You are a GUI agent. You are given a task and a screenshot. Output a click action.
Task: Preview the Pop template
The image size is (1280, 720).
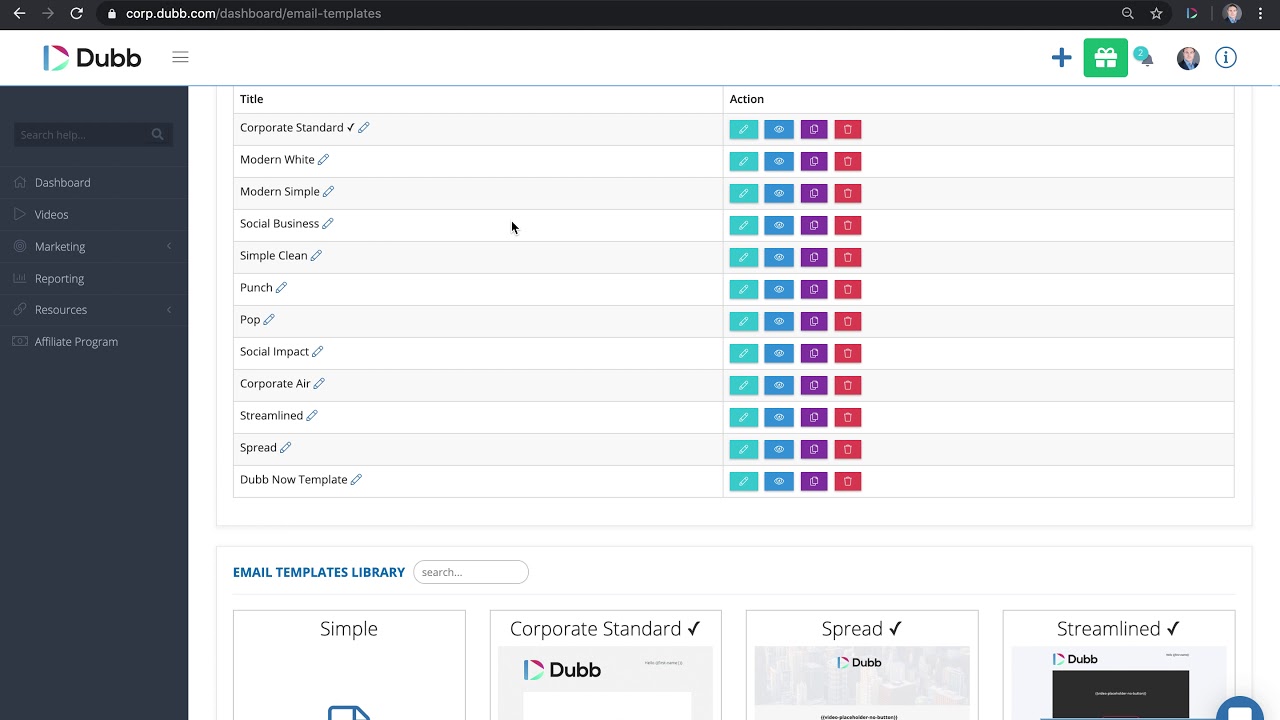(x=779, y=321)
